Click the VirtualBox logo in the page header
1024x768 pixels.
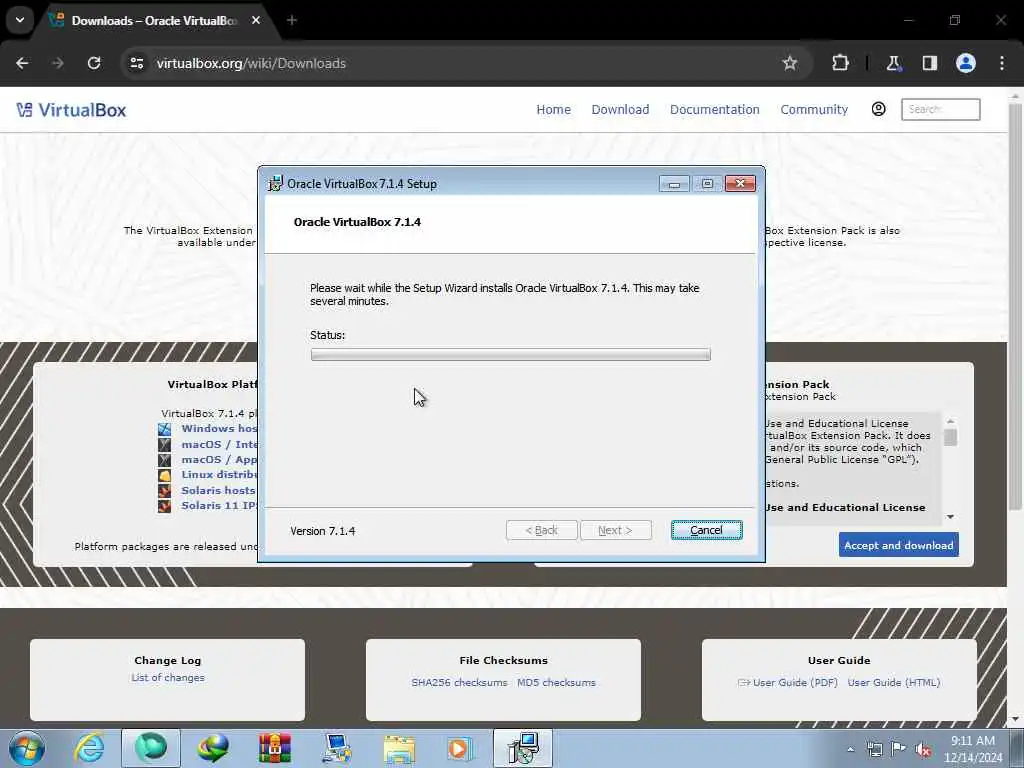[x=71, y=110]
